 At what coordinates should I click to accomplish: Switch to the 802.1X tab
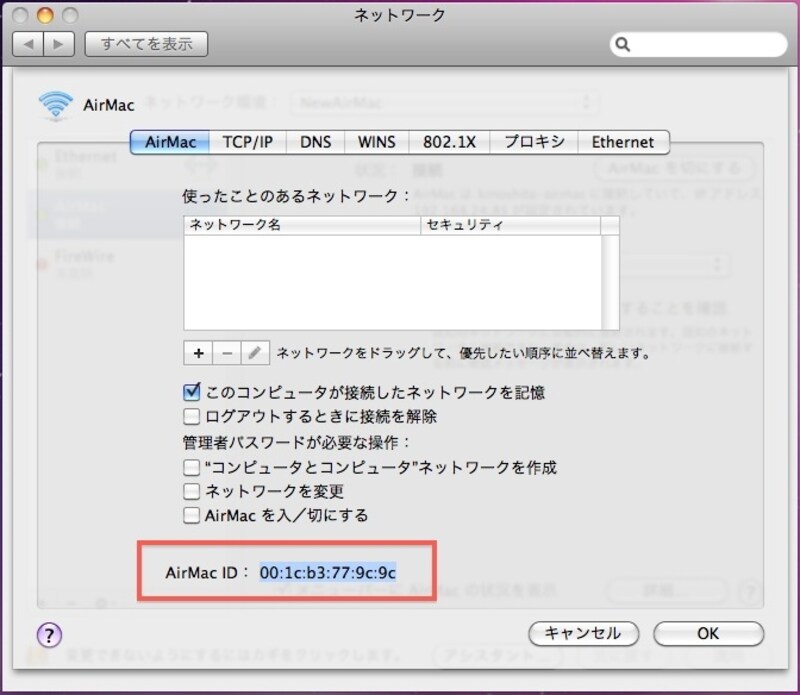(449, 142)
